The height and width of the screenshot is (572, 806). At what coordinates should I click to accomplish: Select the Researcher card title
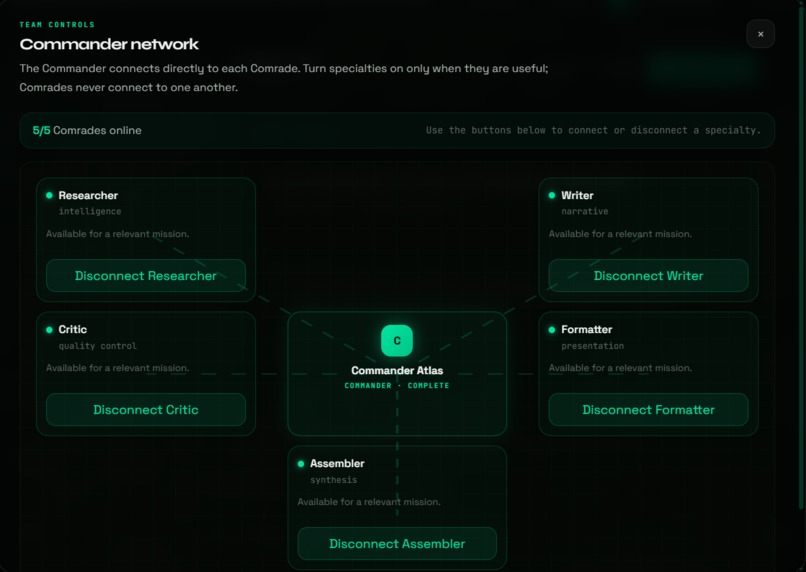[x=88, y=195]
